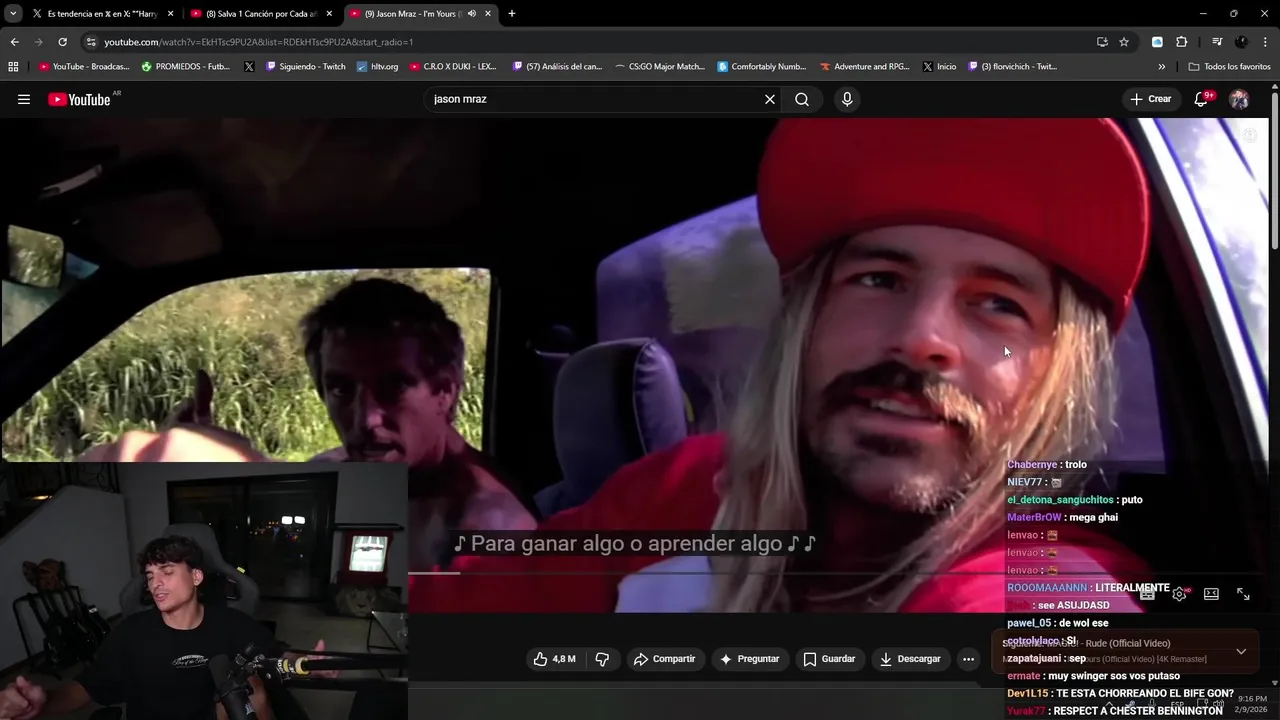This screenshot has height=720, width=1280.
Task: Toggle subtitles in the video player
Action: (1147, 594)
